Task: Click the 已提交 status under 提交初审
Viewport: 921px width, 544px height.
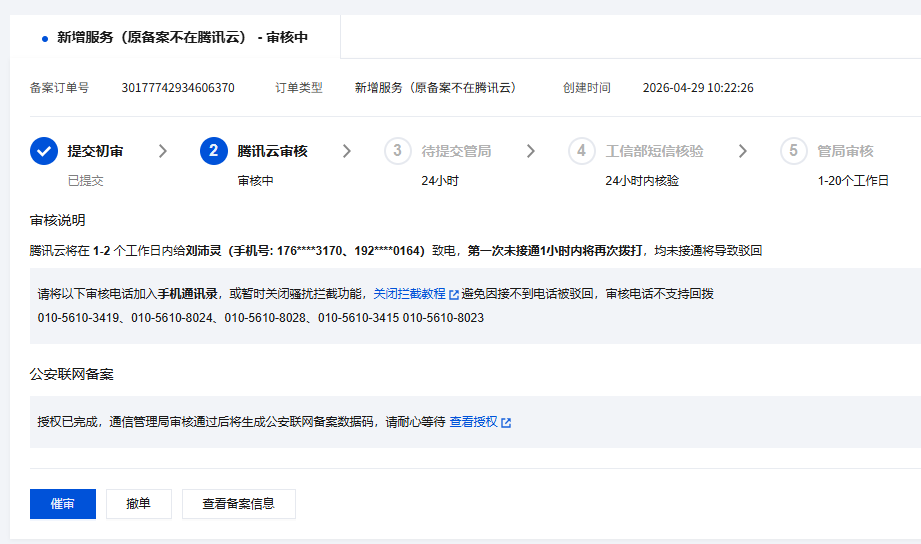Action: point(86,181)
